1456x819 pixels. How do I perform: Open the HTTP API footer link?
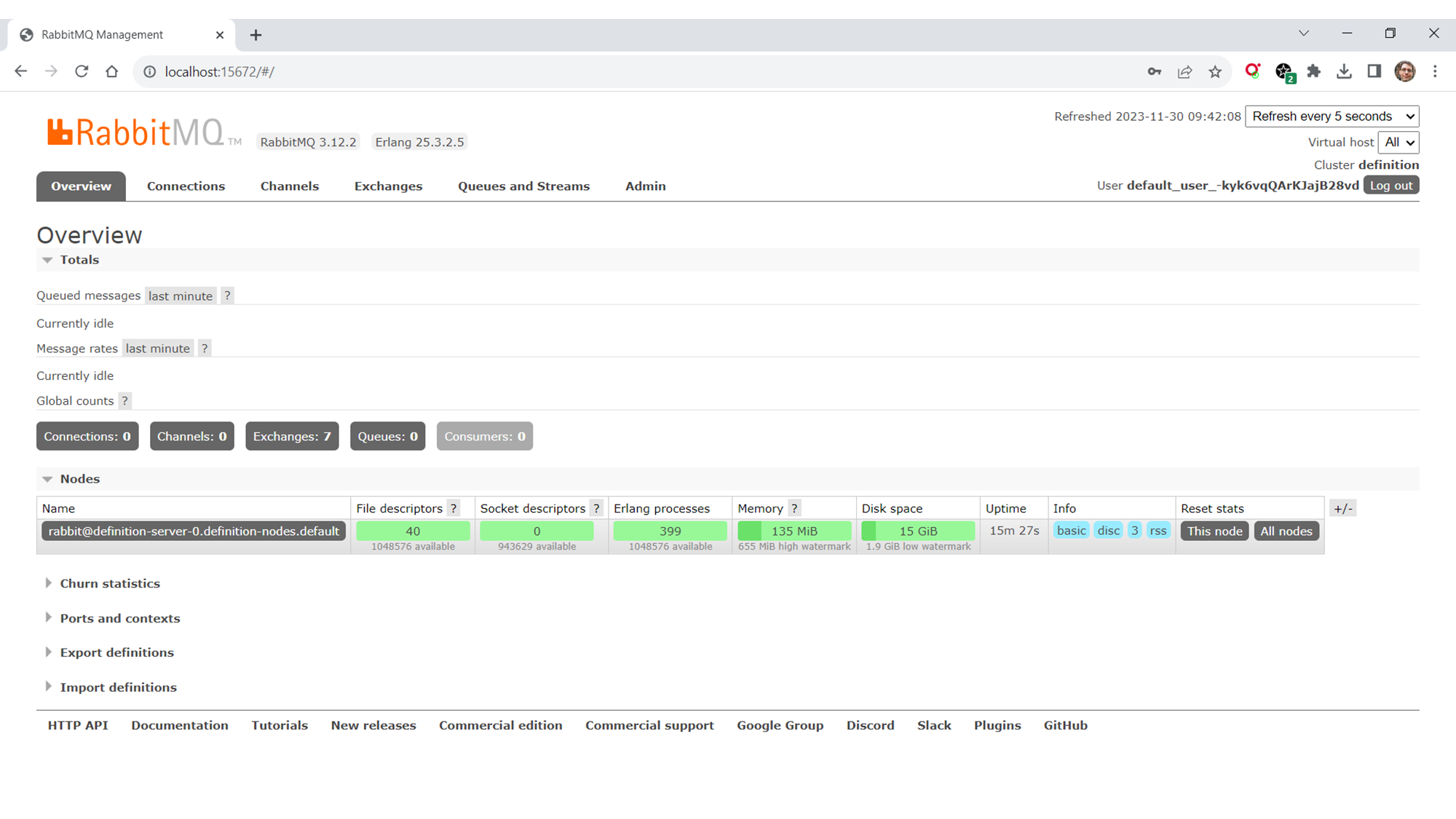click(78, 725)
